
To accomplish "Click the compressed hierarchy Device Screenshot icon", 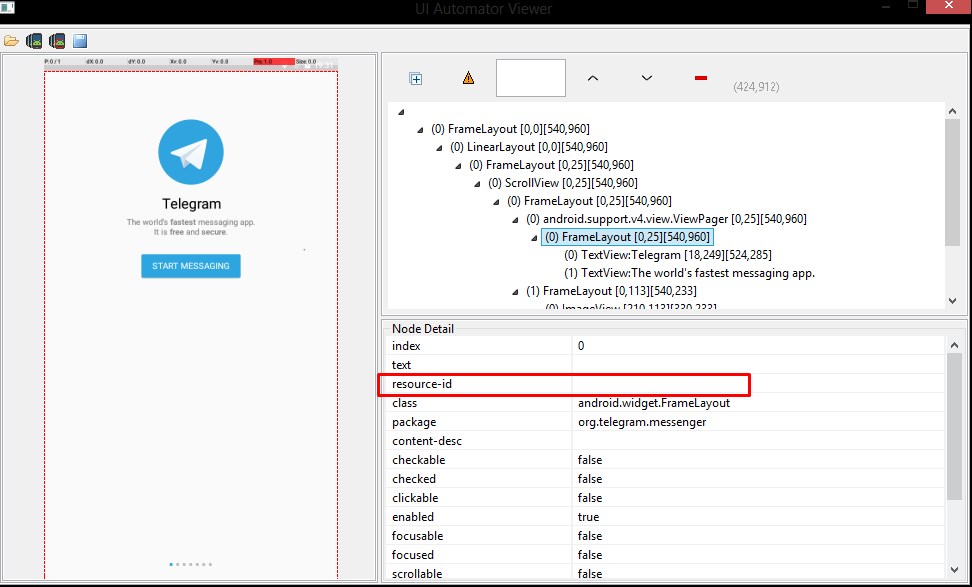I will tap(57, 42).
